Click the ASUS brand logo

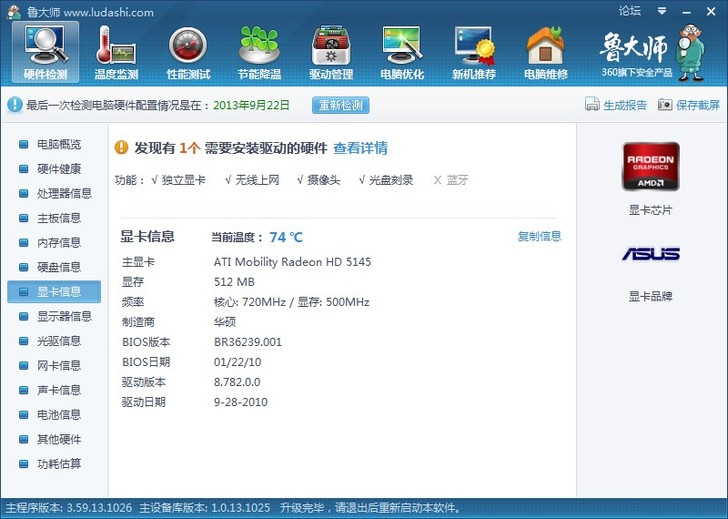click(x=650, y=254)
